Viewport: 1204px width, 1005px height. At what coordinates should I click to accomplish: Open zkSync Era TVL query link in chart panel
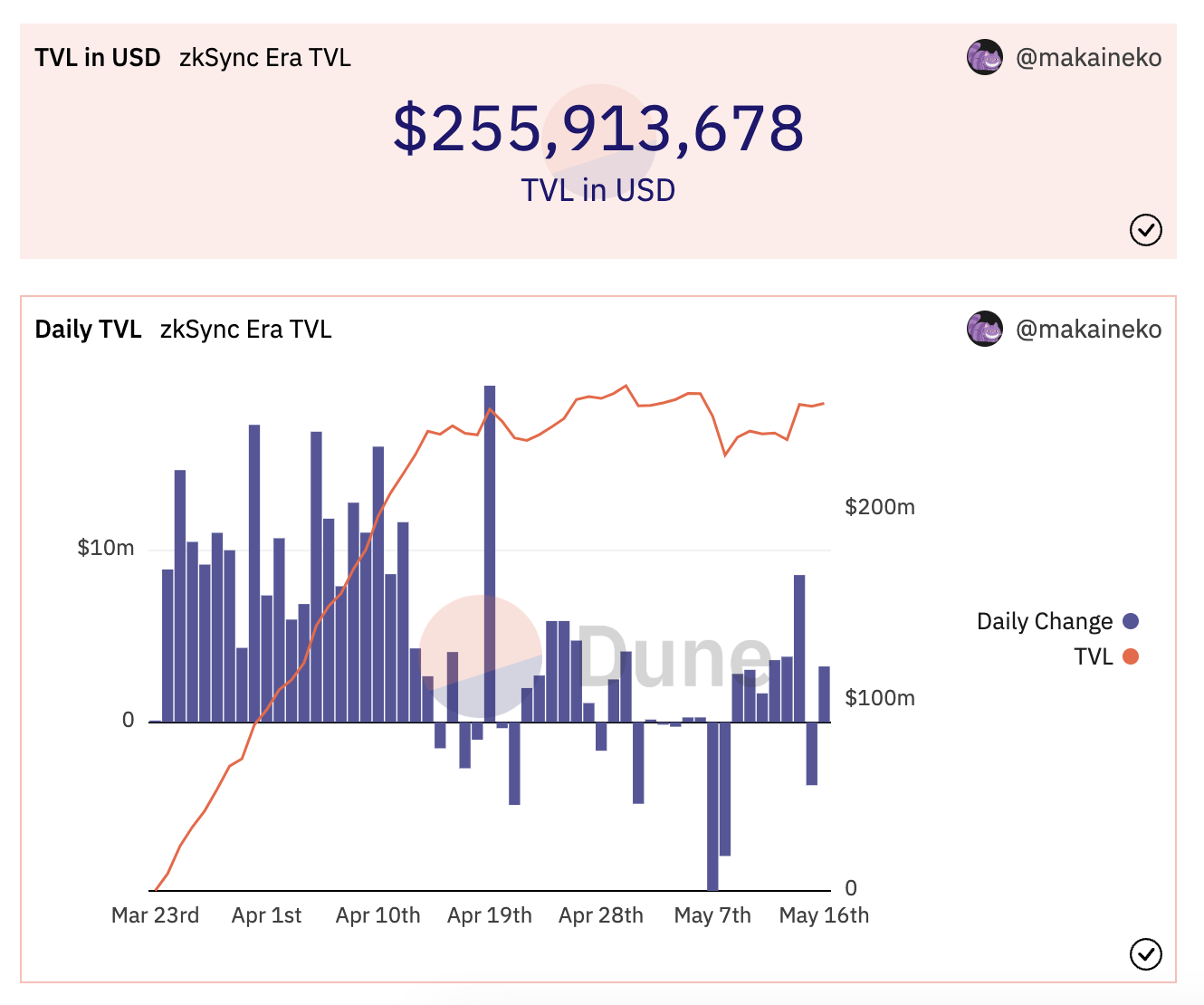point(246,330)
